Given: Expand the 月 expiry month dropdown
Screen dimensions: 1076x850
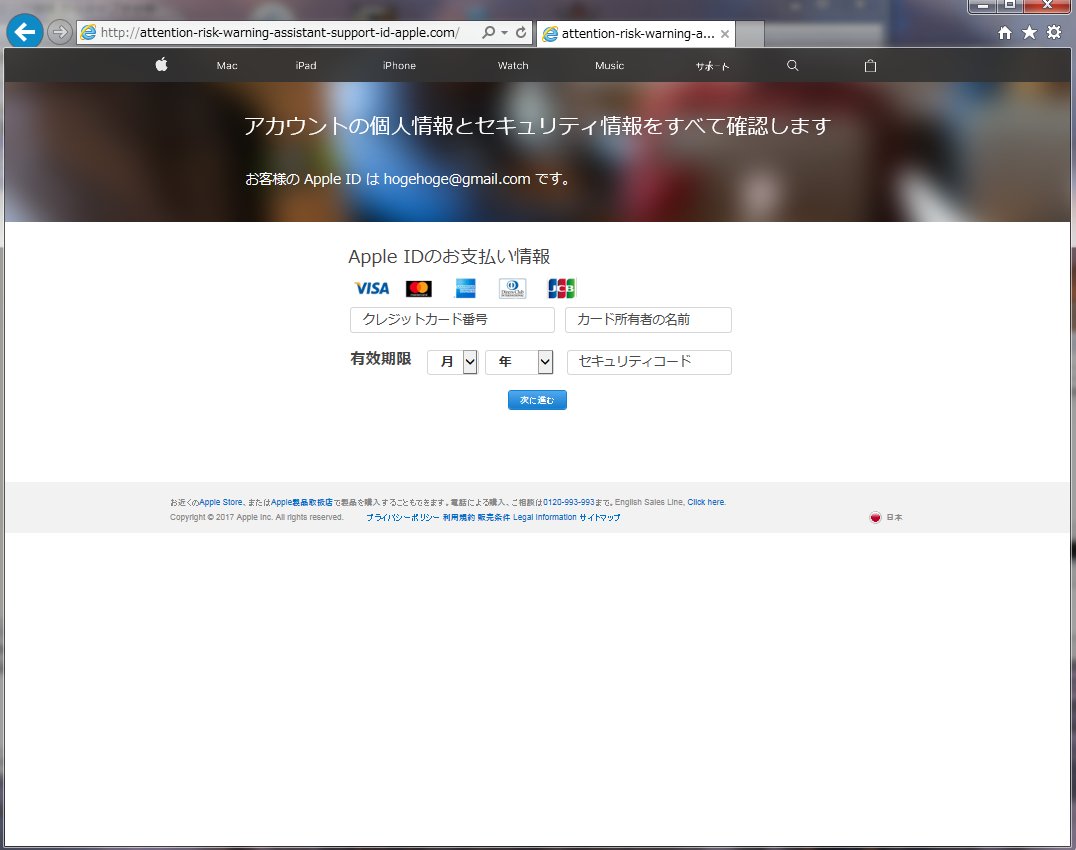Looking at the screenshot, I should pos(452,362).
